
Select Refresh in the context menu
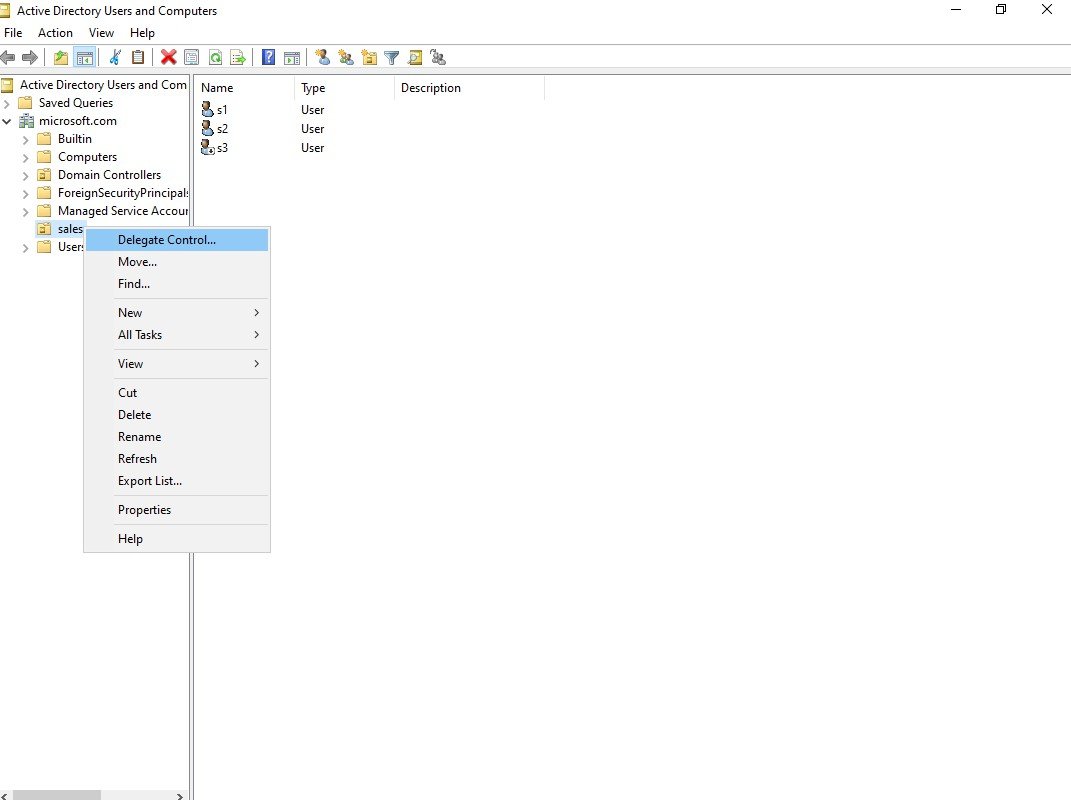pos(177,458)
